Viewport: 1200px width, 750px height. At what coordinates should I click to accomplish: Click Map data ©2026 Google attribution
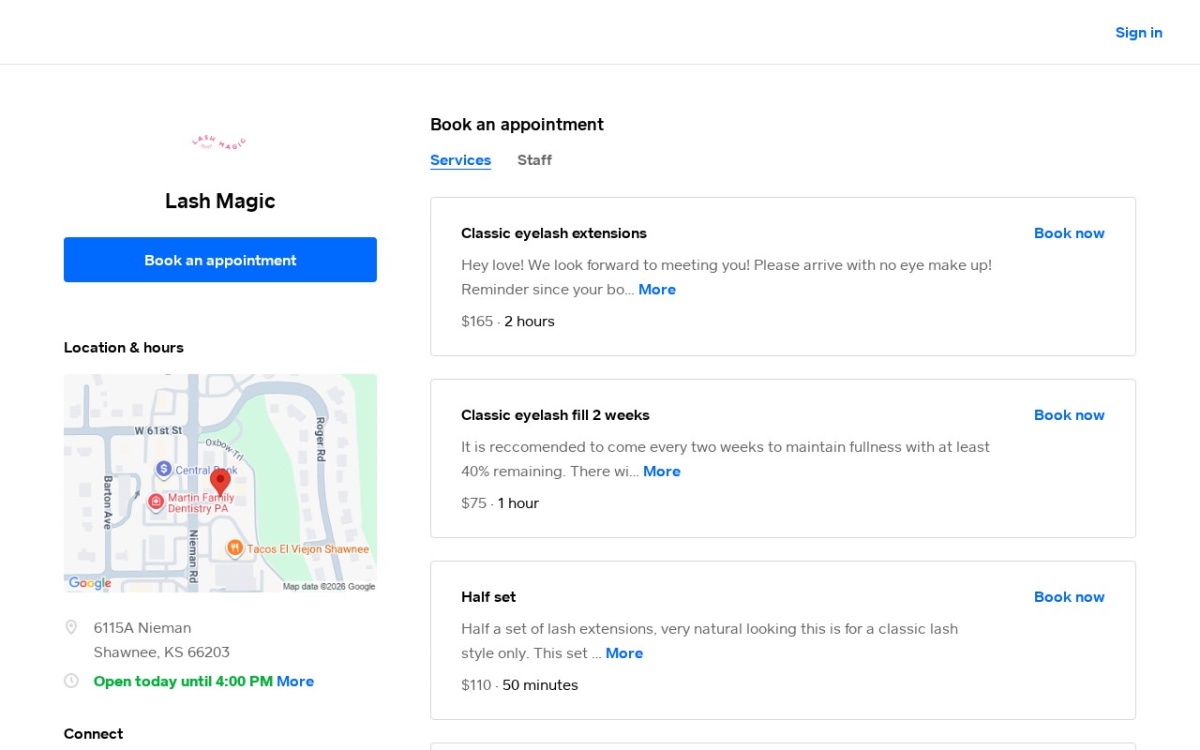pyautogui.click(x=329, y=587)
